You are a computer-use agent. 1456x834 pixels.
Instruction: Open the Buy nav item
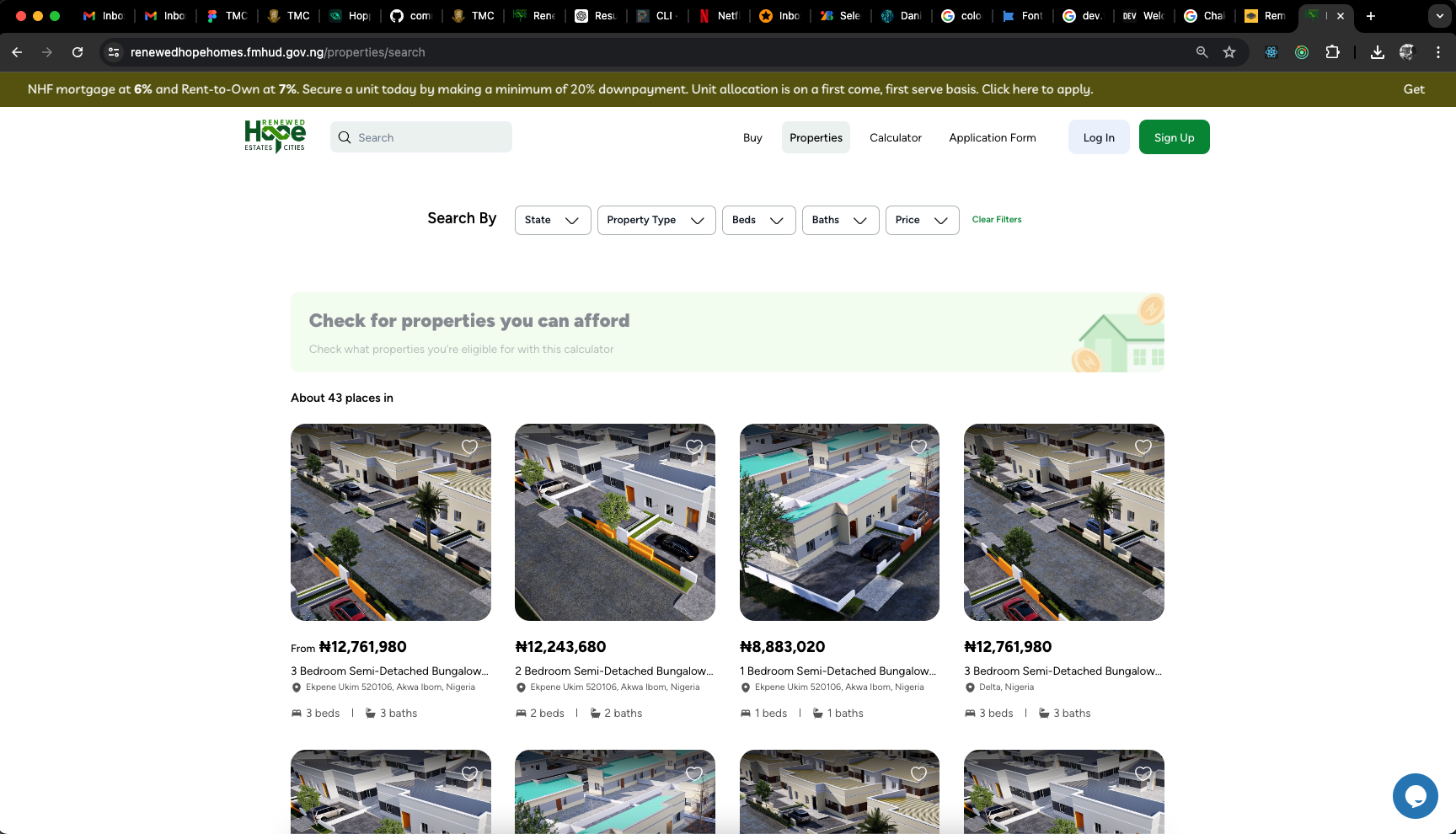[x=752, y=137]
